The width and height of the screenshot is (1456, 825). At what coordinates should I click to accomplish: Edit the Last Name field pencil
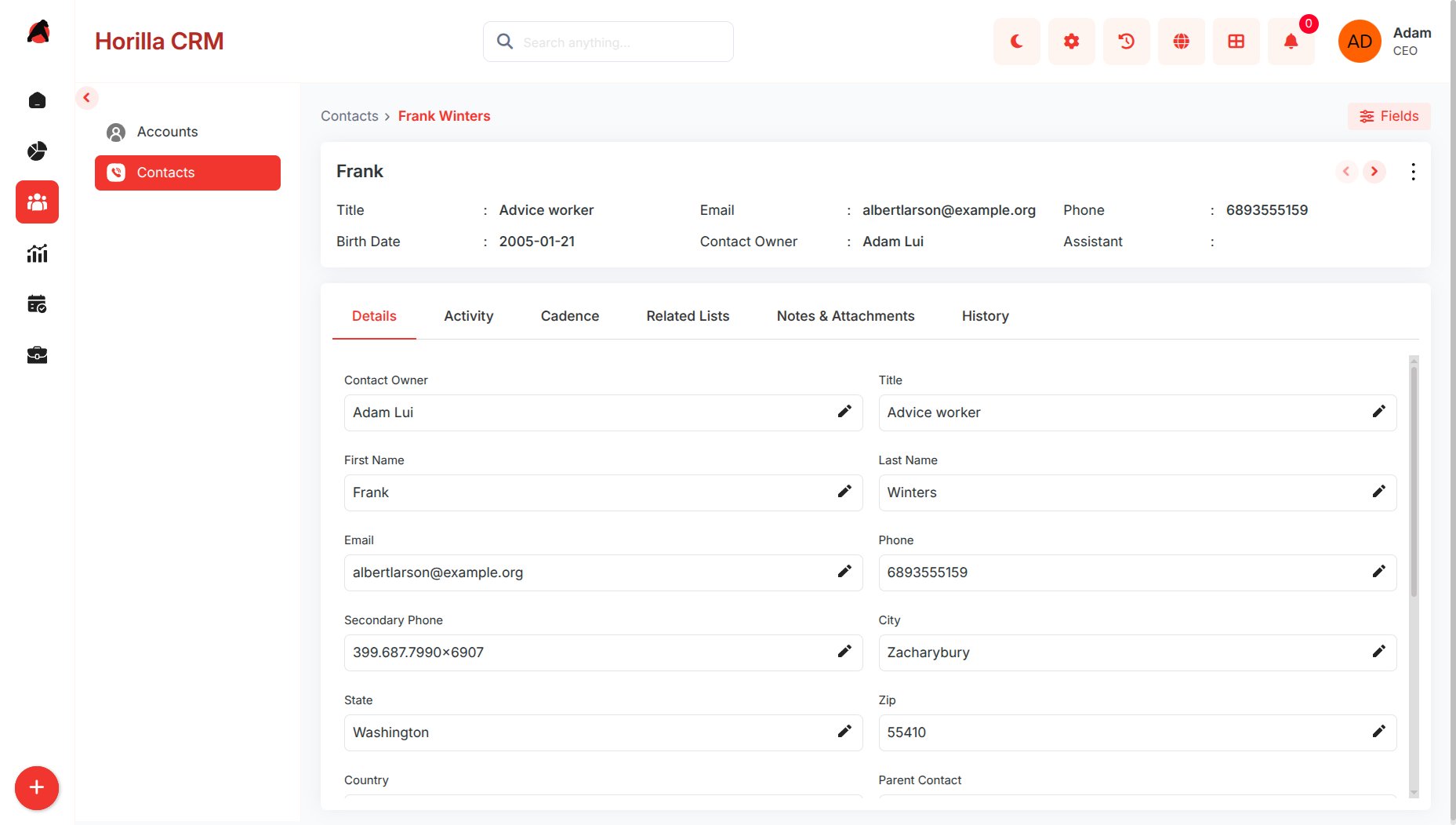1379,492
